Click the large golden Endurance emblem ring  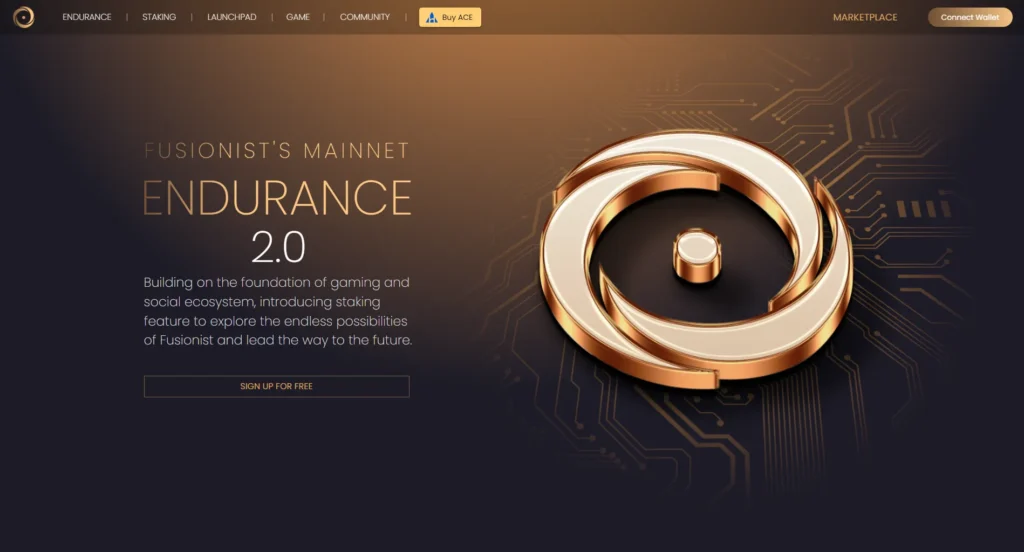tap(696, 259)
